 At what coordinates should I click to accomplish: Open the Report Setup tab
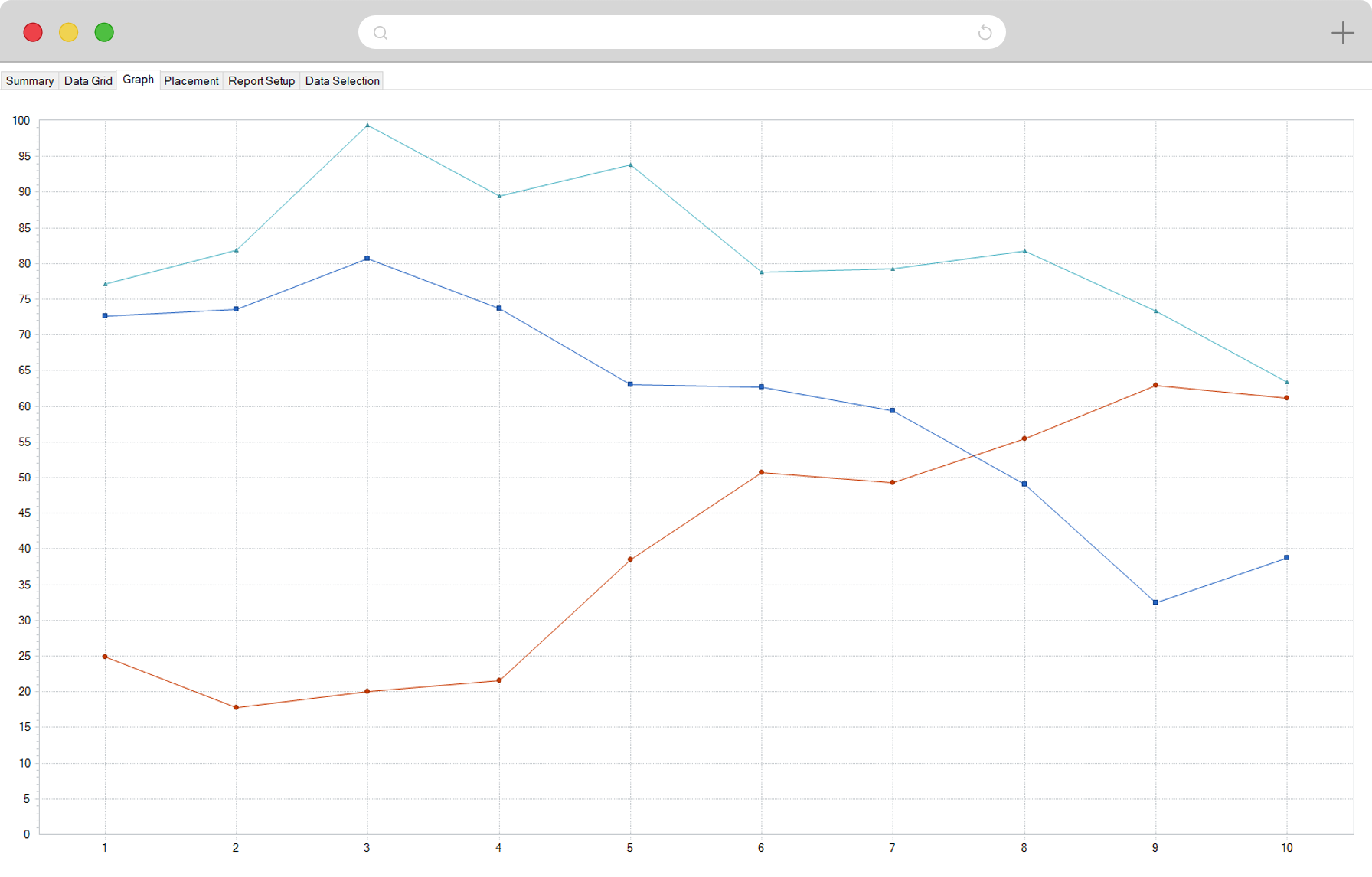click(x=261, y=81)
